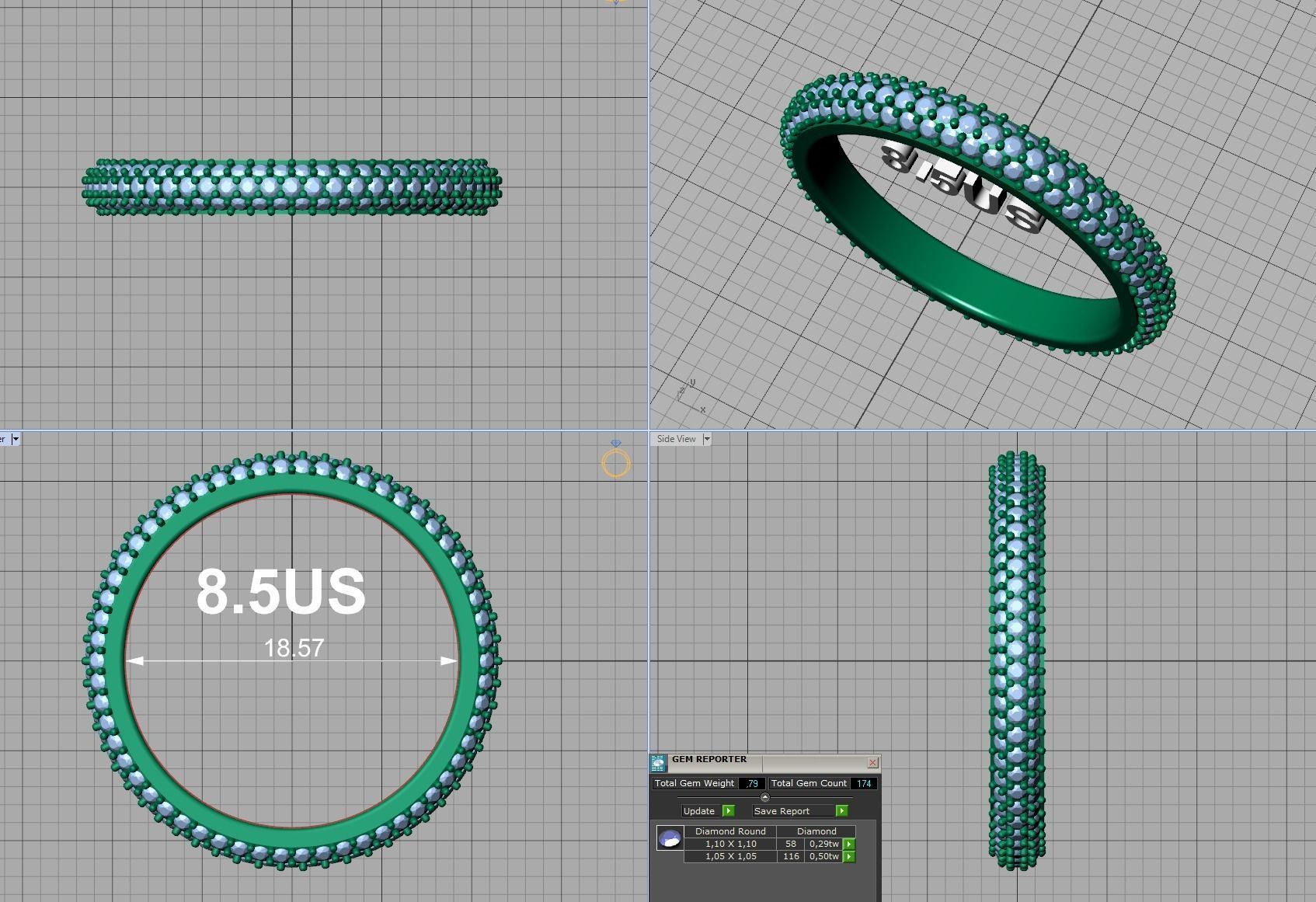Viewport: 1316px width, 902px height.
Task: Click the 18.57 diameter dimension text
Action: [x=294, y=648]
